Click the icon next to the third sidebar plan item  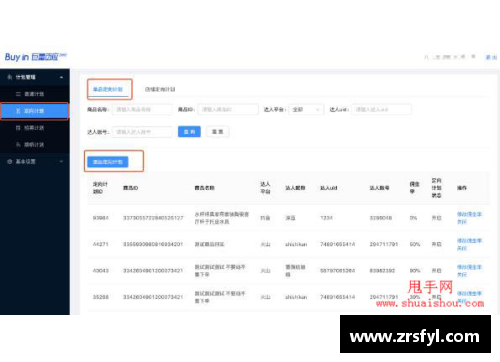click(18, 128)
